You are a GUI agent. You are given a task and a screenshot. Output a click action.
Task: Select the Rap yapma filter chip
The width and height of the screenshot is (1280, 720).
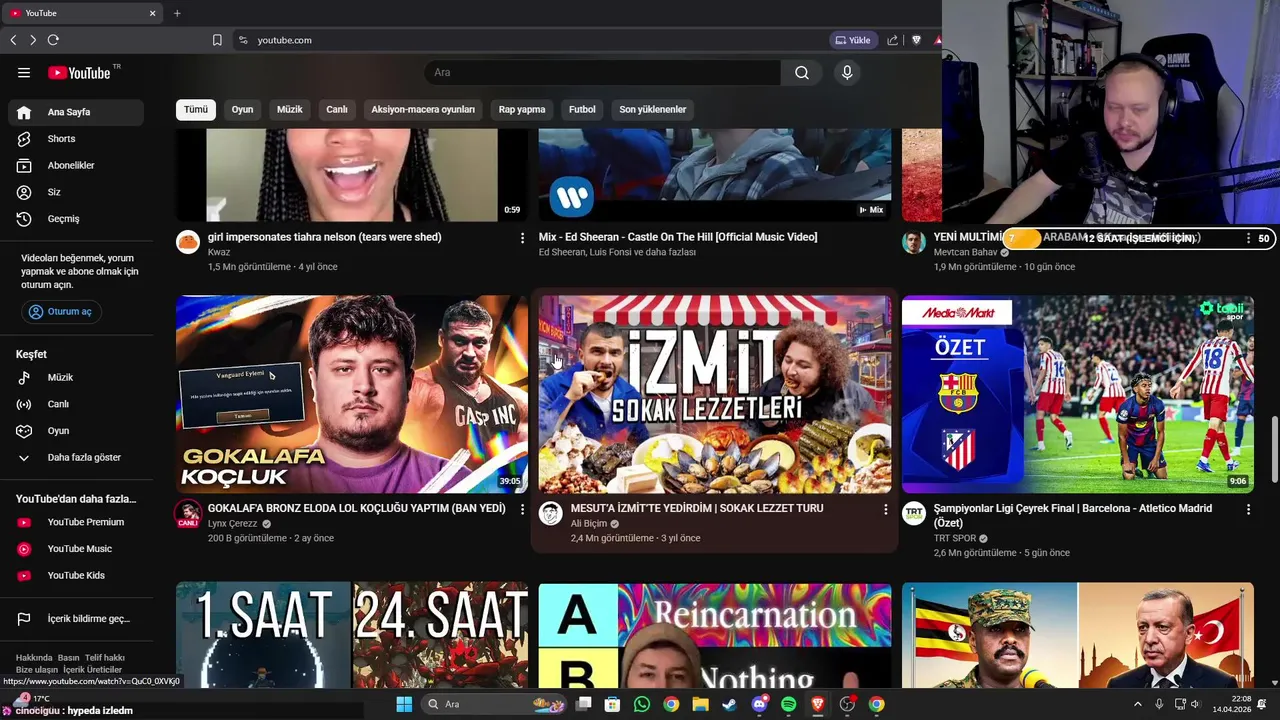[522, 110]
